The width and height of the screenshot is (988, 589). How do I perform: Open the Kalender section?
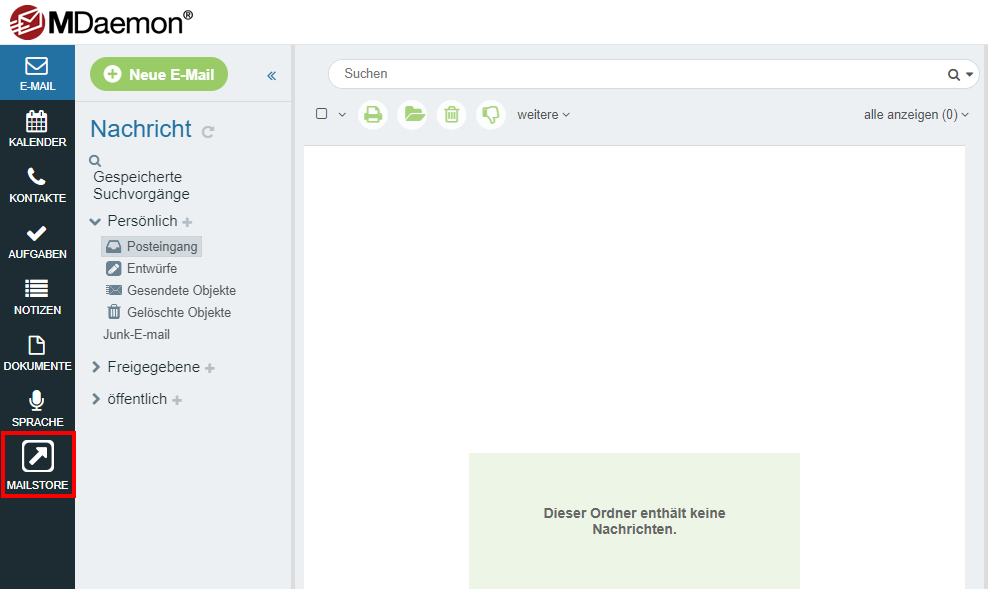click(37, 129)
